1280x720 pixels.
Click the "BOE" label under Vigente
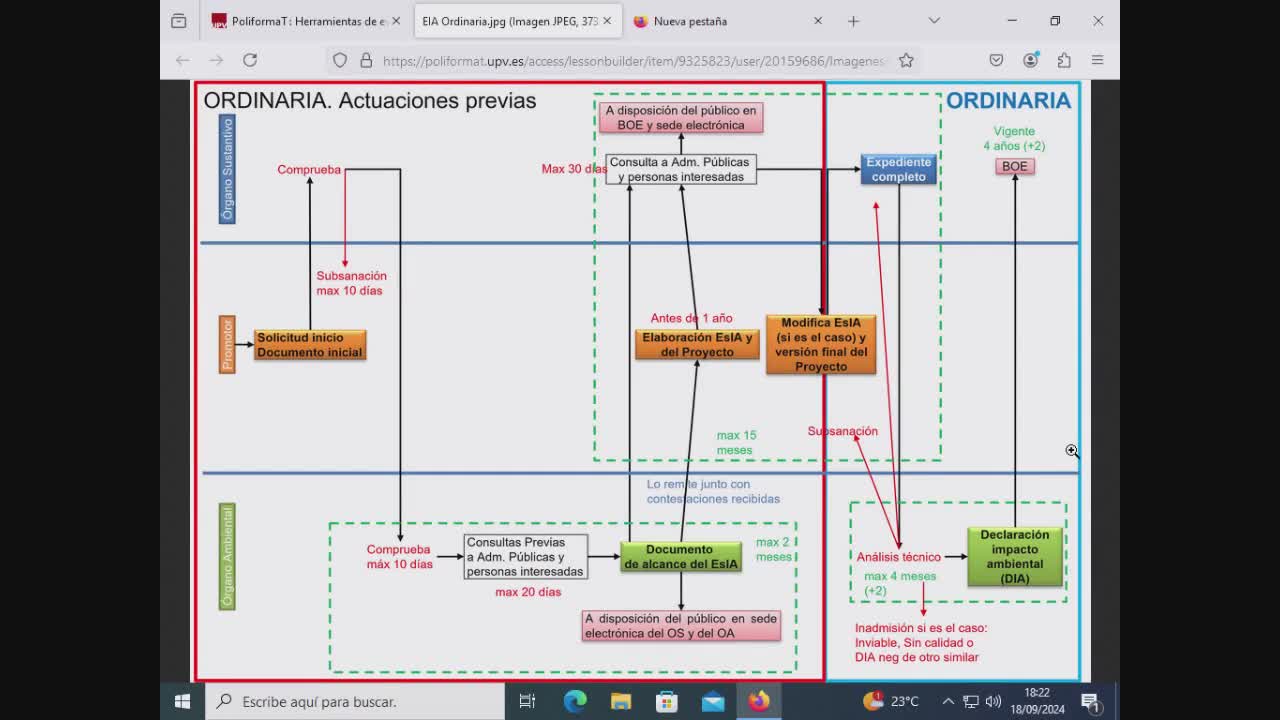tap(1014, 166)
